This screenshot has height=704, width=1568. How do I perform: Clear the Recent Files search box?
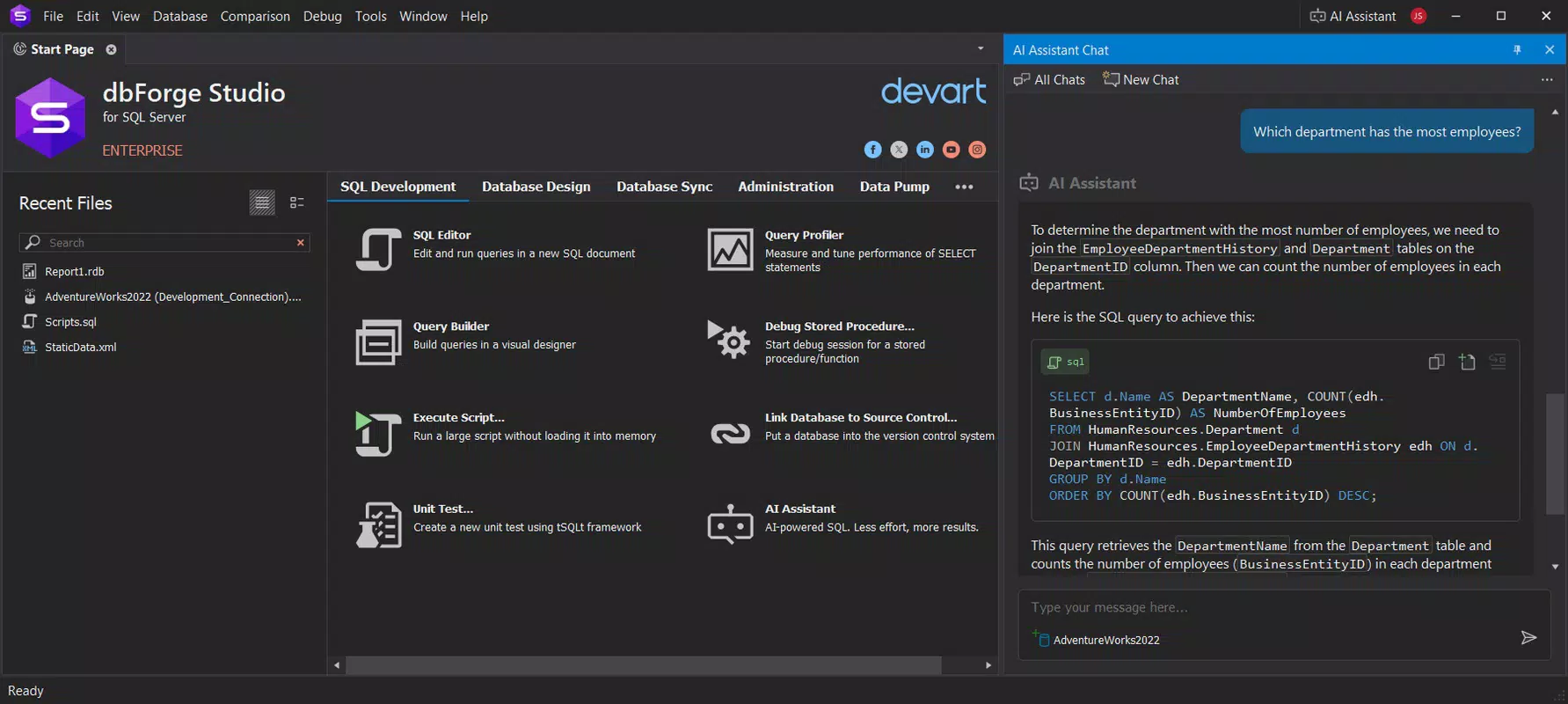tap(301, 243)
